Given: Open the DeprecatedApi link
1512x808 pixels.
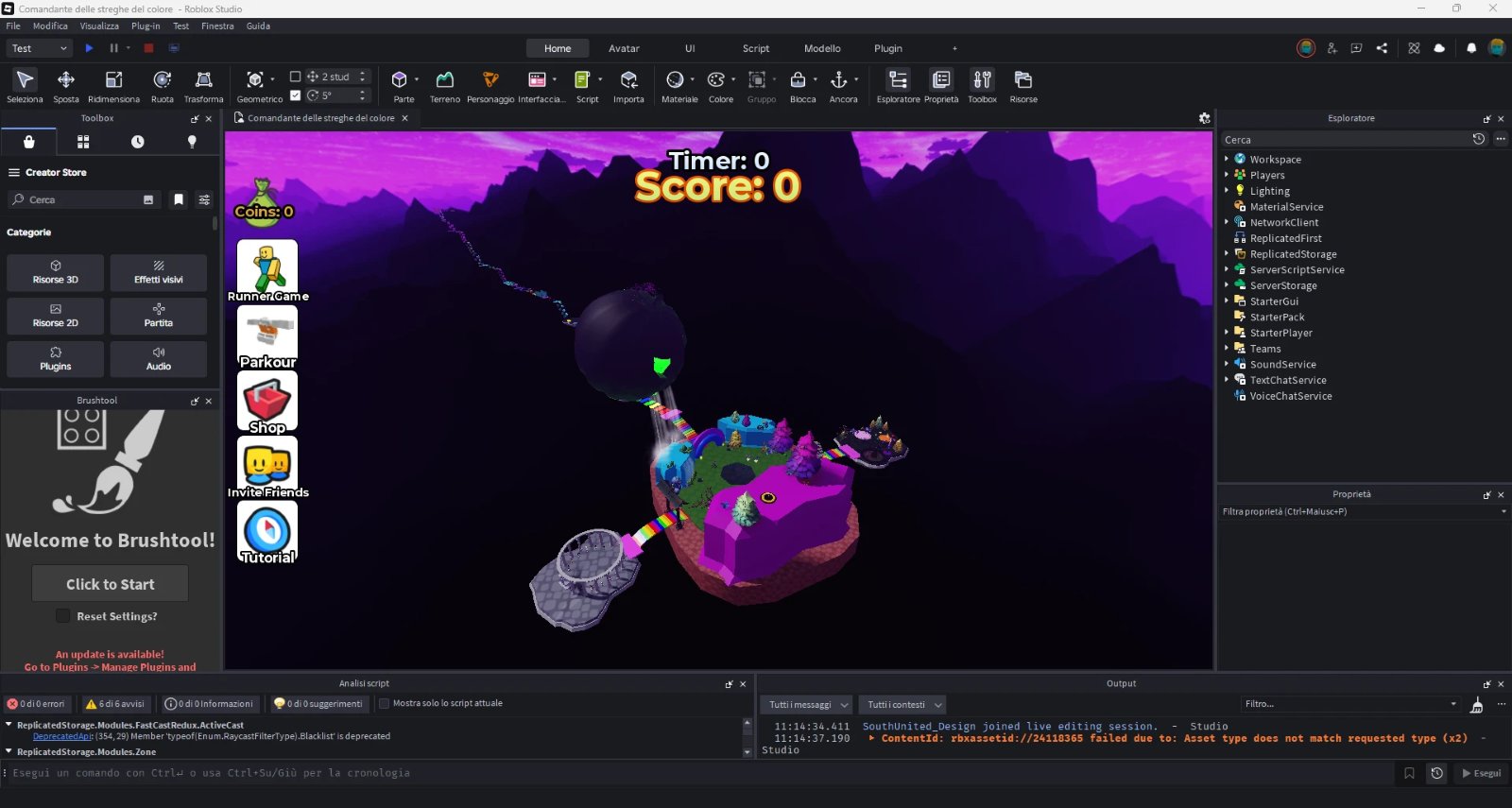Looking at the screenshot, I should point(62,736).
